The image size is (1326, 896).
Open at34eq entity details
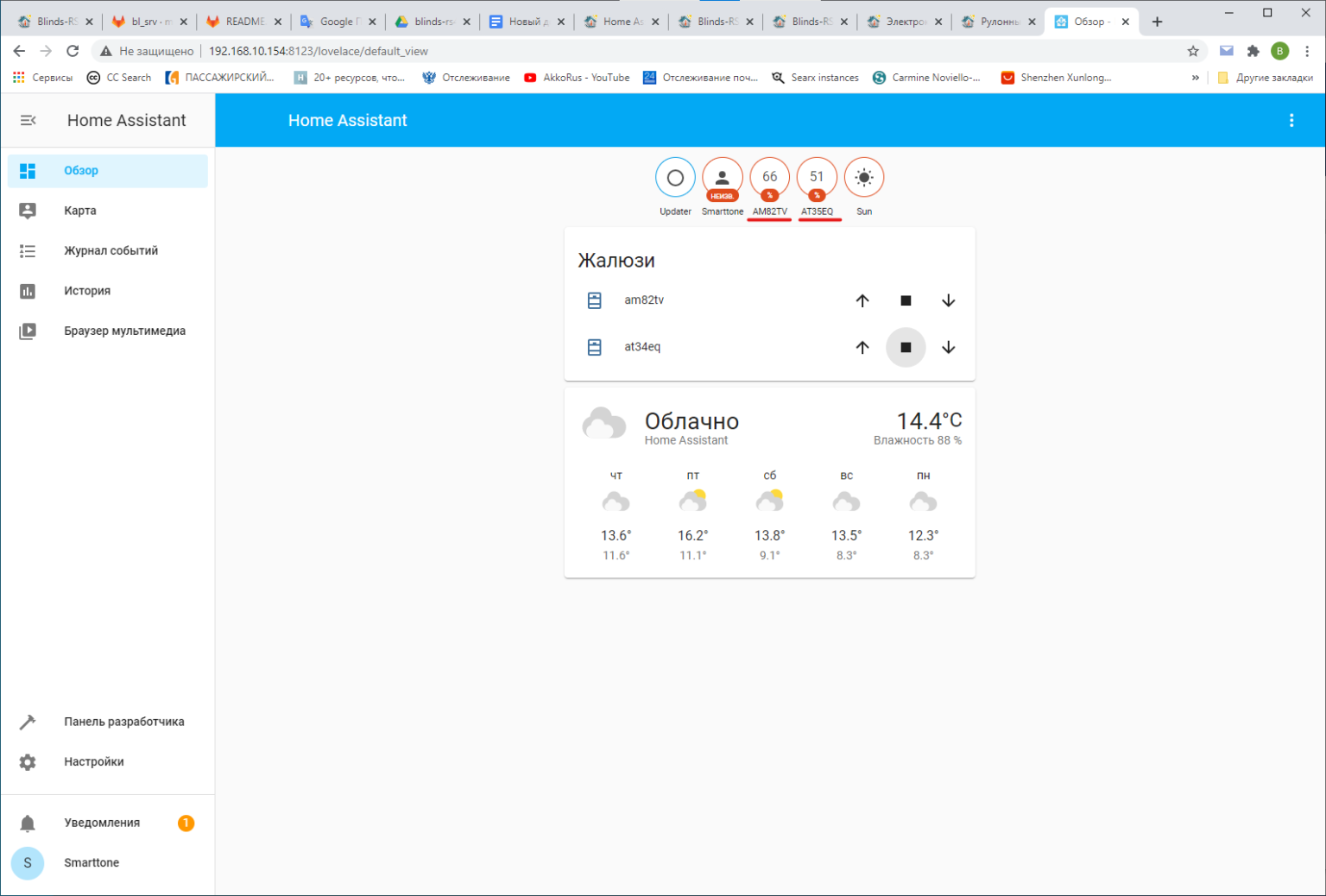pos(642,347)
